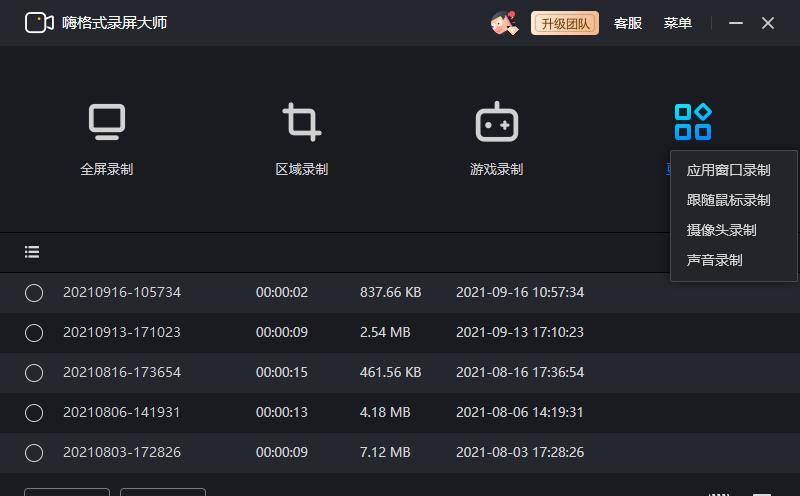Select radio button for 20210916-105734
800x496 pixels.
[x=34, y=293]
